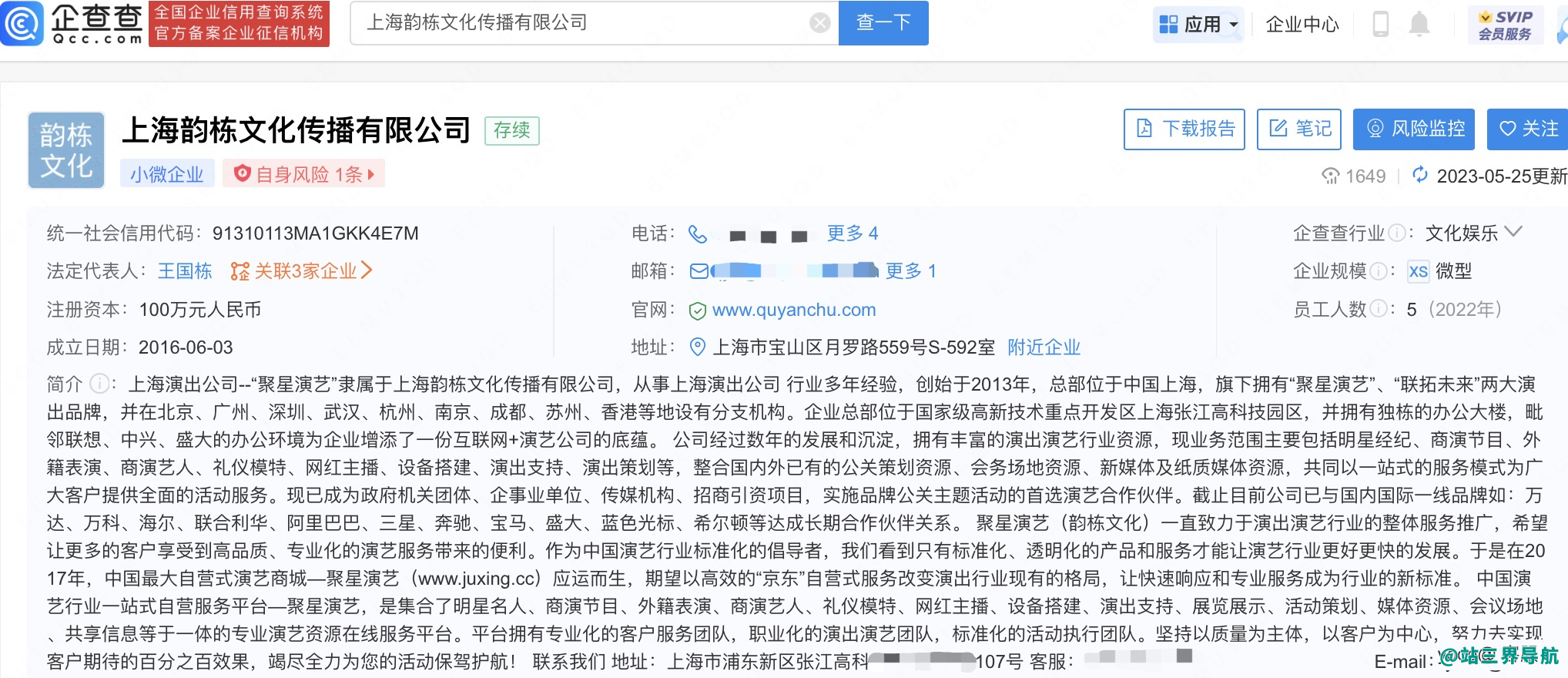Expand the 应用 apps dropdown
This screenshot has width=1568, height=678.
[x=1199, y=25]
